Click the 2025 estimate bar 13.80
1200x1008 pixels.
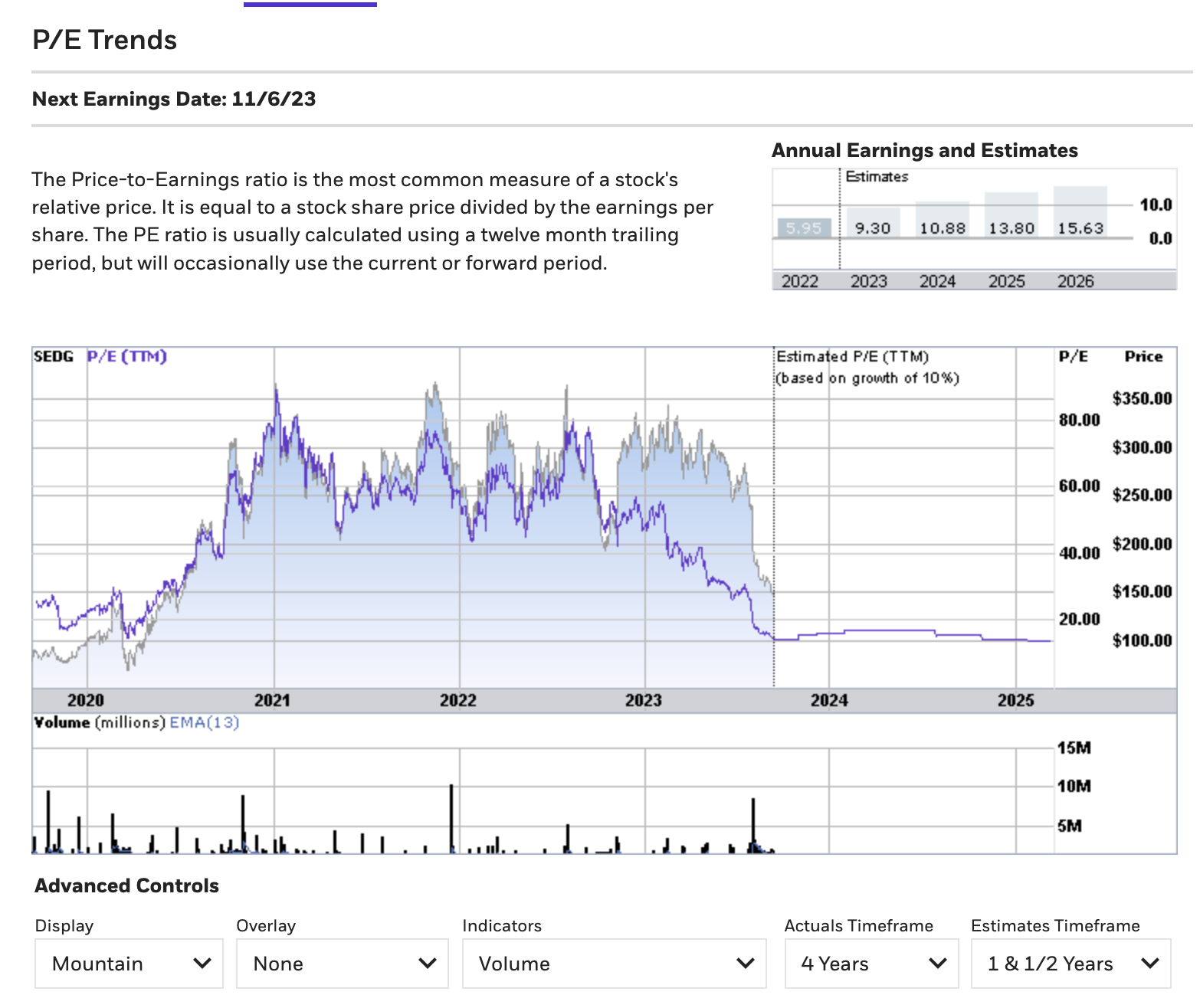pos(1011,215)
